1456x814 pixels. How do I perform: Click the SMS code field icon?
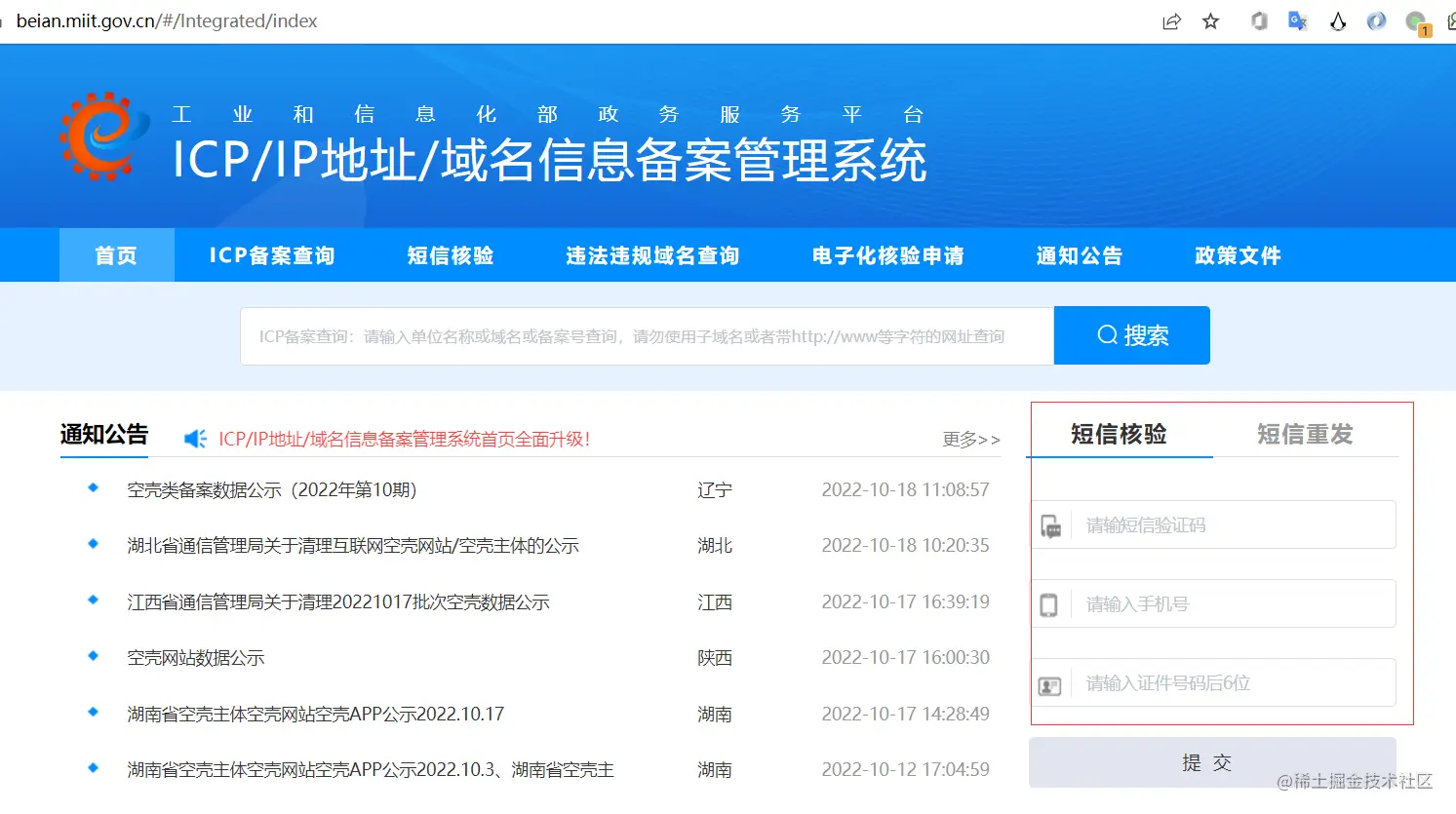click(1050, 526)
